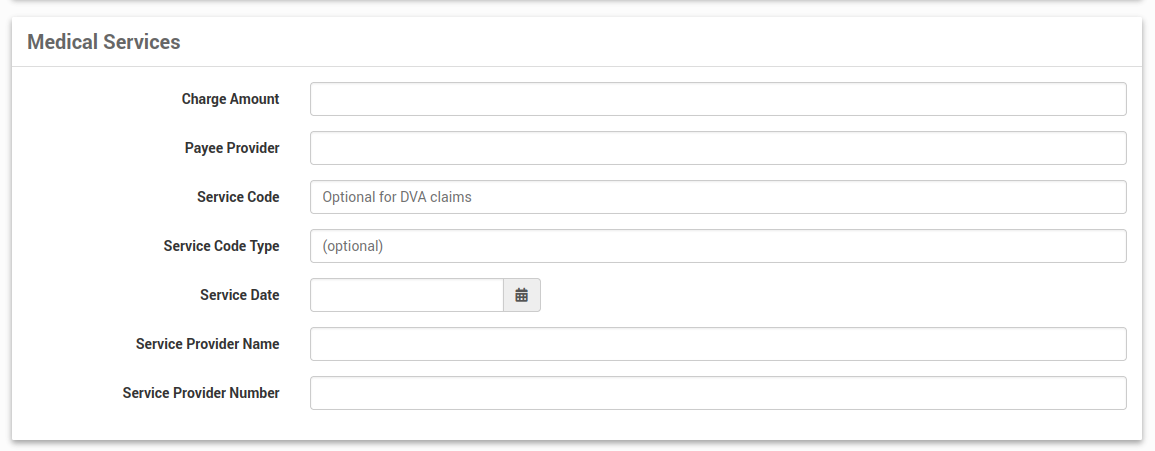Focus the Payee Provider text box

pyautogui.click(x=718, y=148)
